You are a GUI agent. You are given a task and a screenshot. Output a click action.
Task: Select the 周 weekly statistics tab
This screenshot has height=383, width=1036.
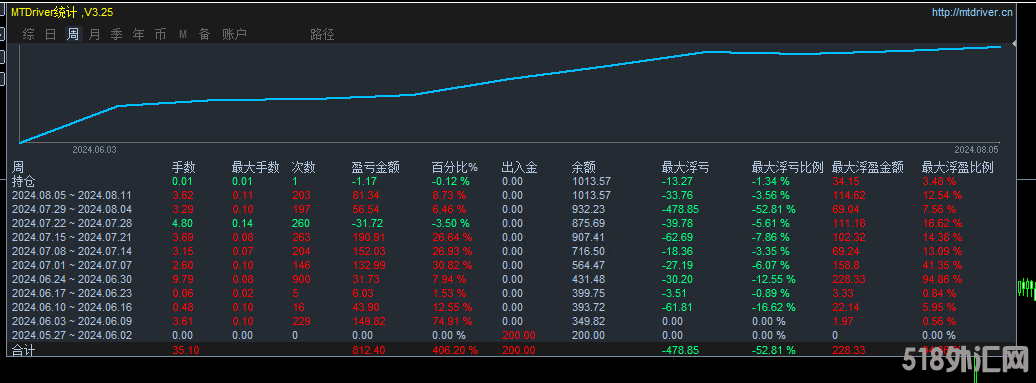tap(73, 34)
